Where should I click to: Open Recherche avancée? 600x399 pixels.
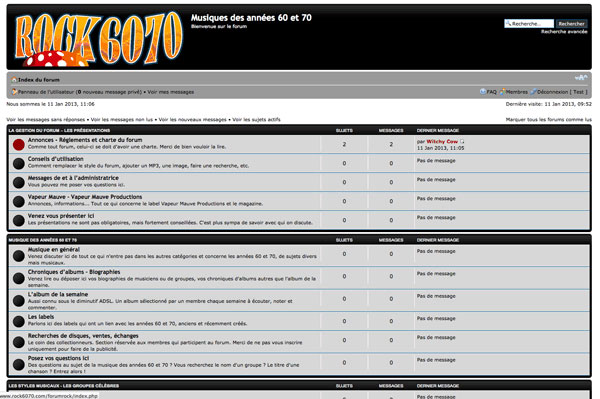[564, 32]
